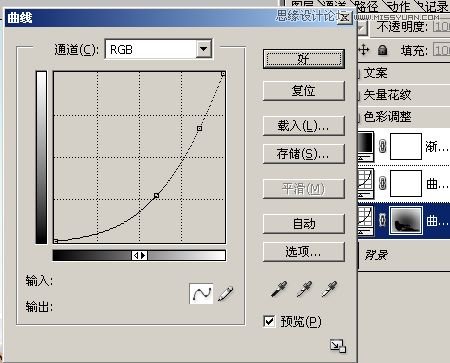Click link icon of the selected 曲… layer
Image resolution: width=450 pixels, height=363 pixels.
pos(382,220)
